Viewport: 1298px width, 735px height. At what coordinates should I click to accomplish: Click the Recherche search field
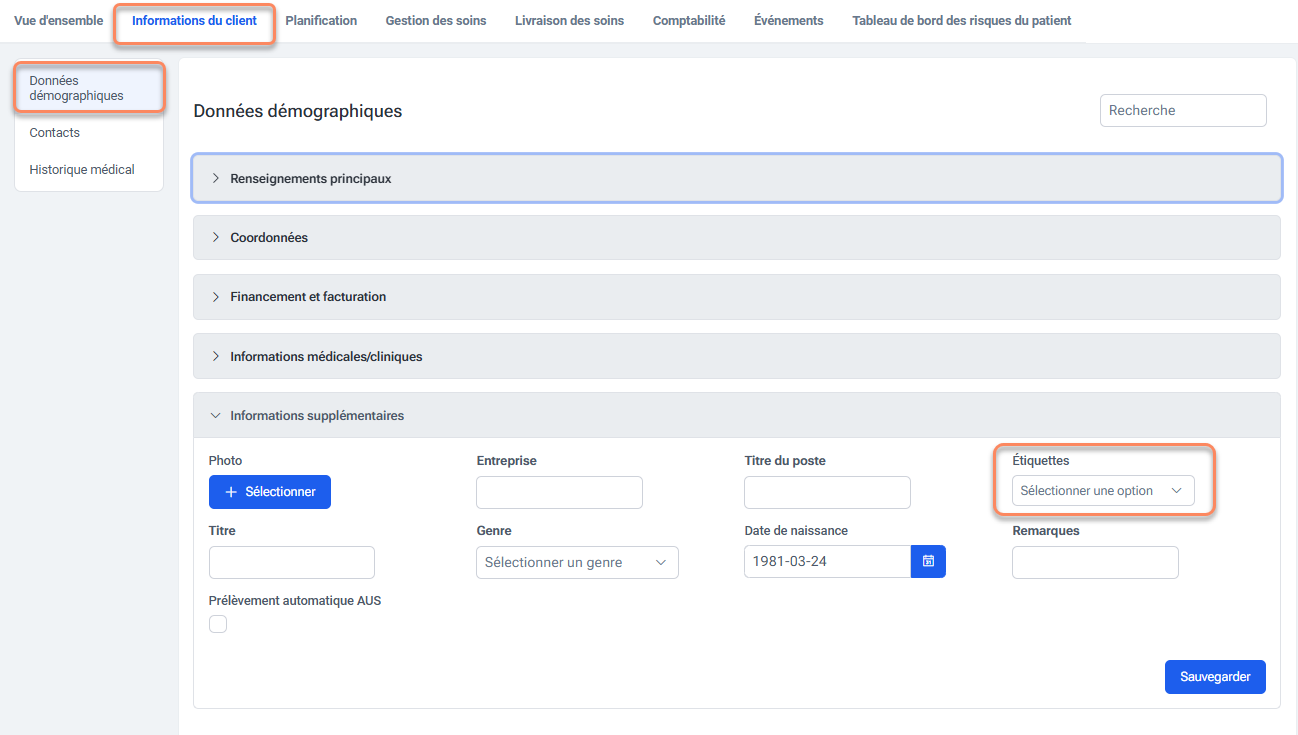pos(1183,111)
